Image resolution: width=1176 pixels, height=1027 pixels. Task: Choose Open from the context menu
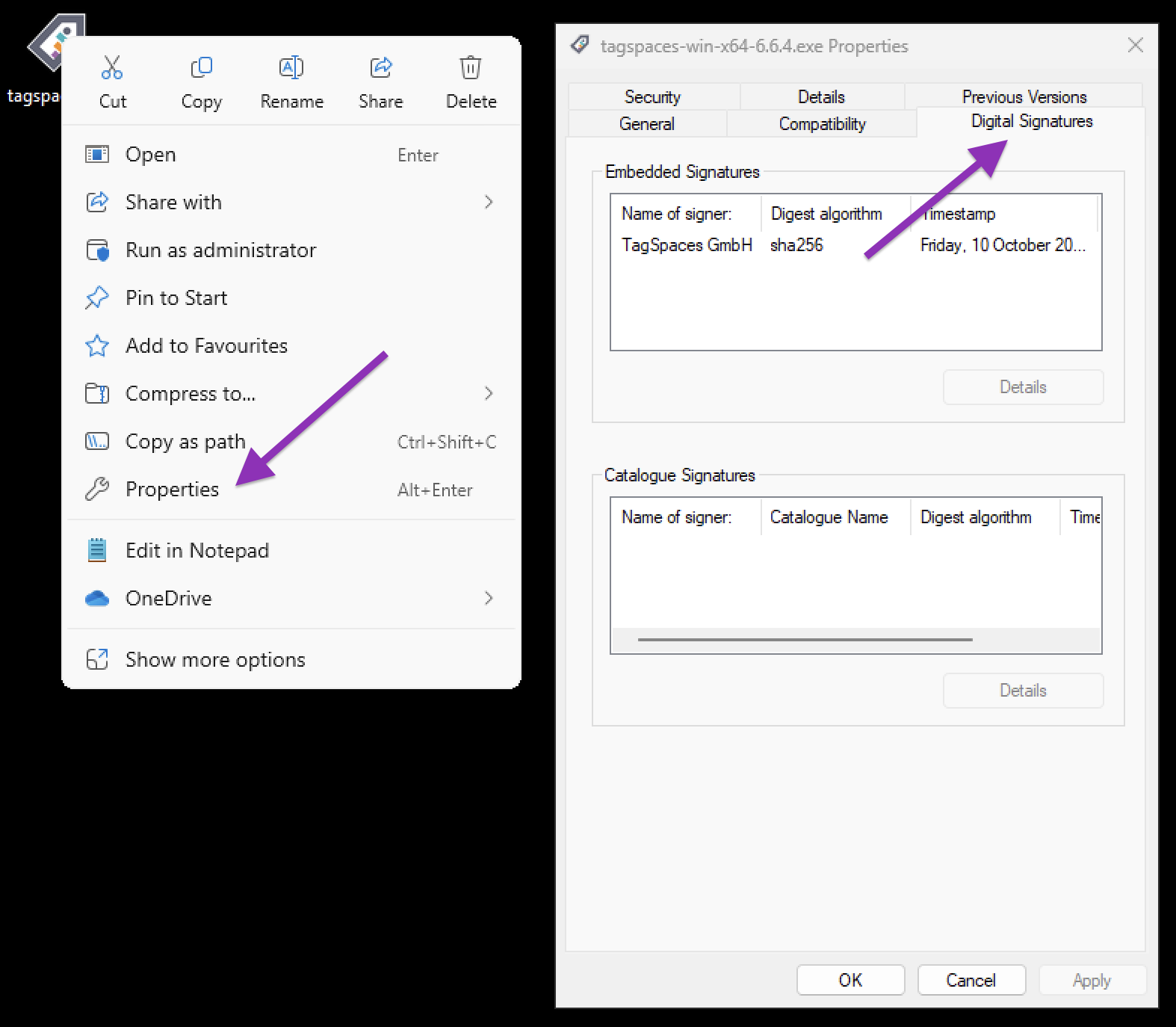[x=291, y=155]
